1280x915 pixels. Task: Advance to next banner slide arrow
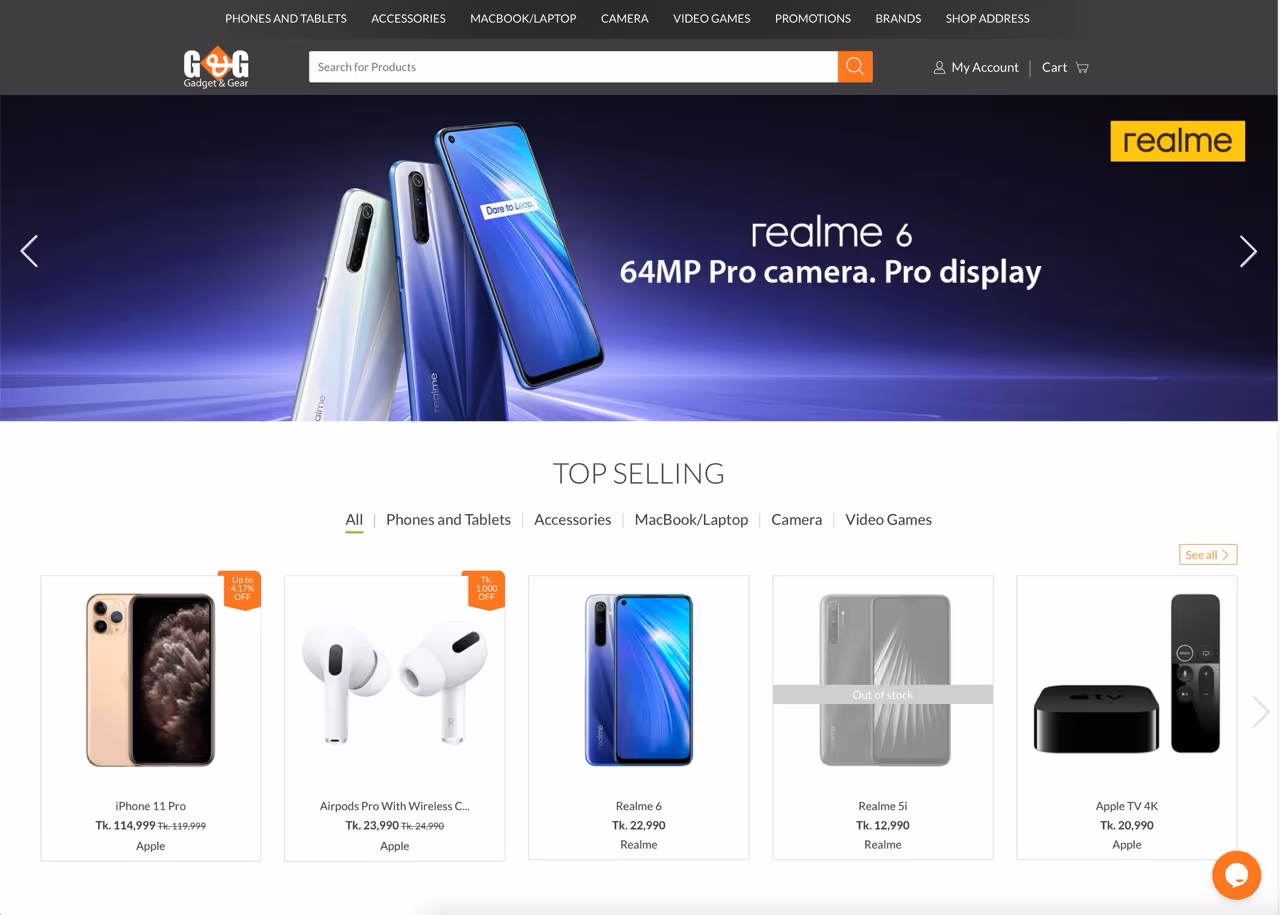point(1248,251)
